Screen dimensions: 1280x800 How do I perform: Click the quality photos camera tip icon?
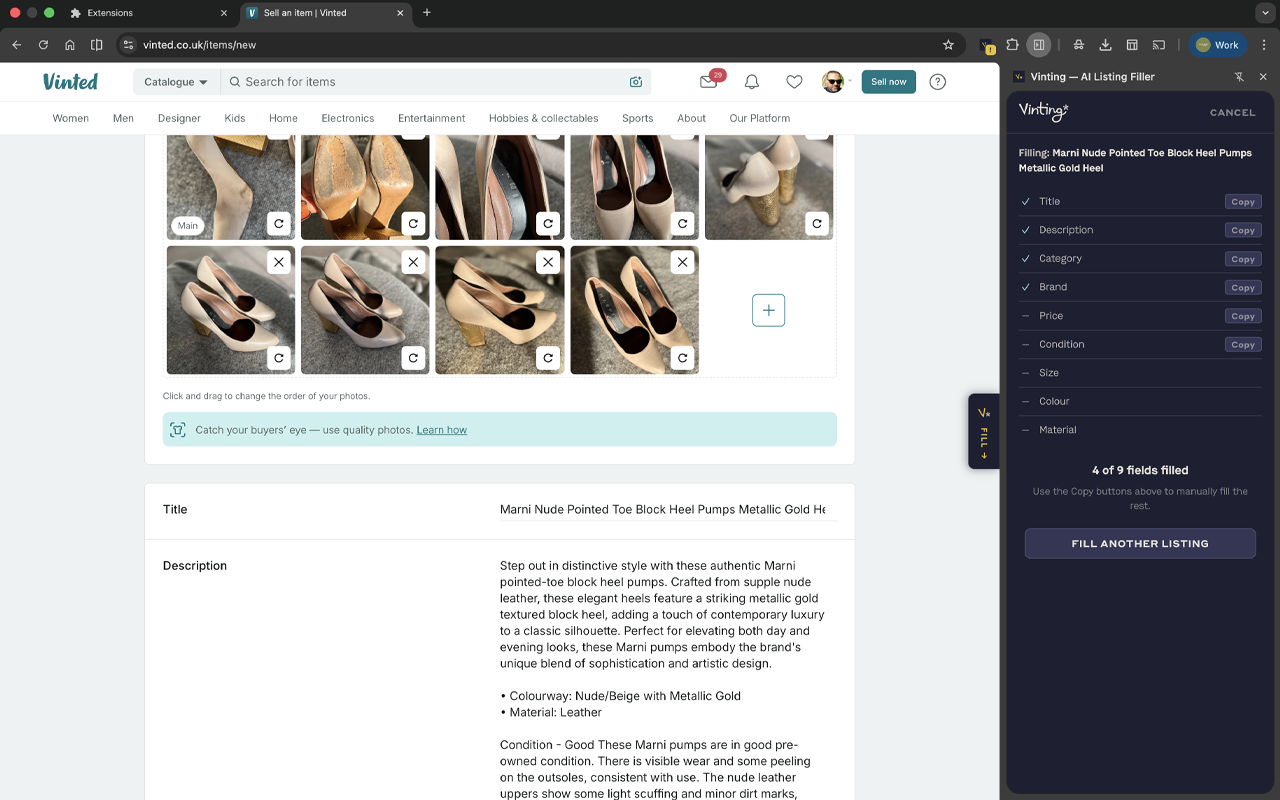(178, 429)
